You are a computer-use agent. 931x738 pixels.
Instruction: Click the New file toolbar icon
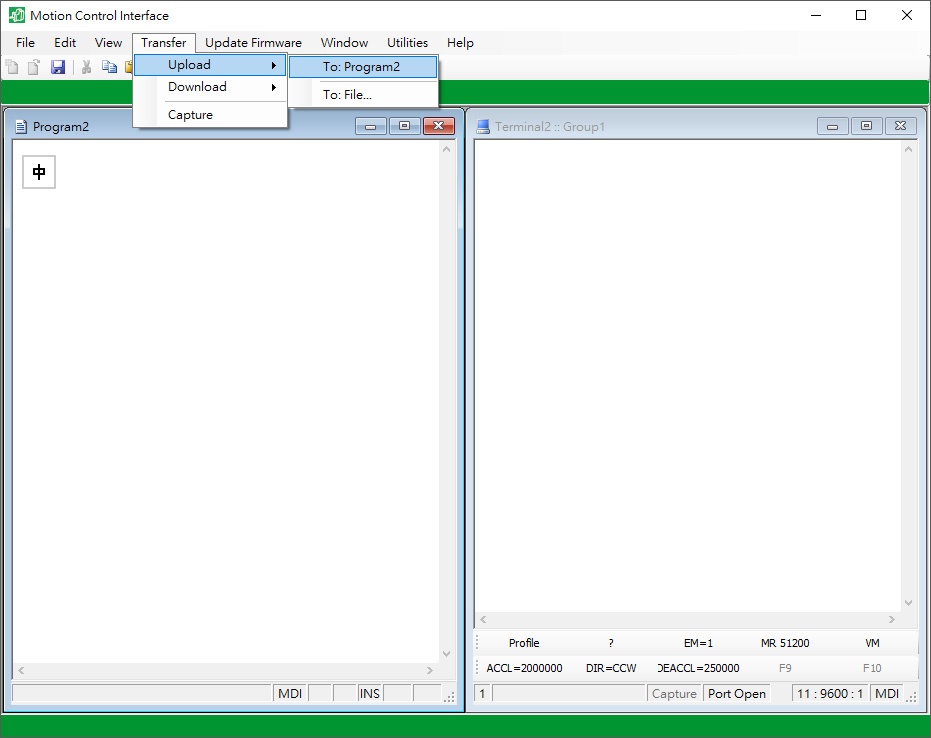tap(12, 67)
